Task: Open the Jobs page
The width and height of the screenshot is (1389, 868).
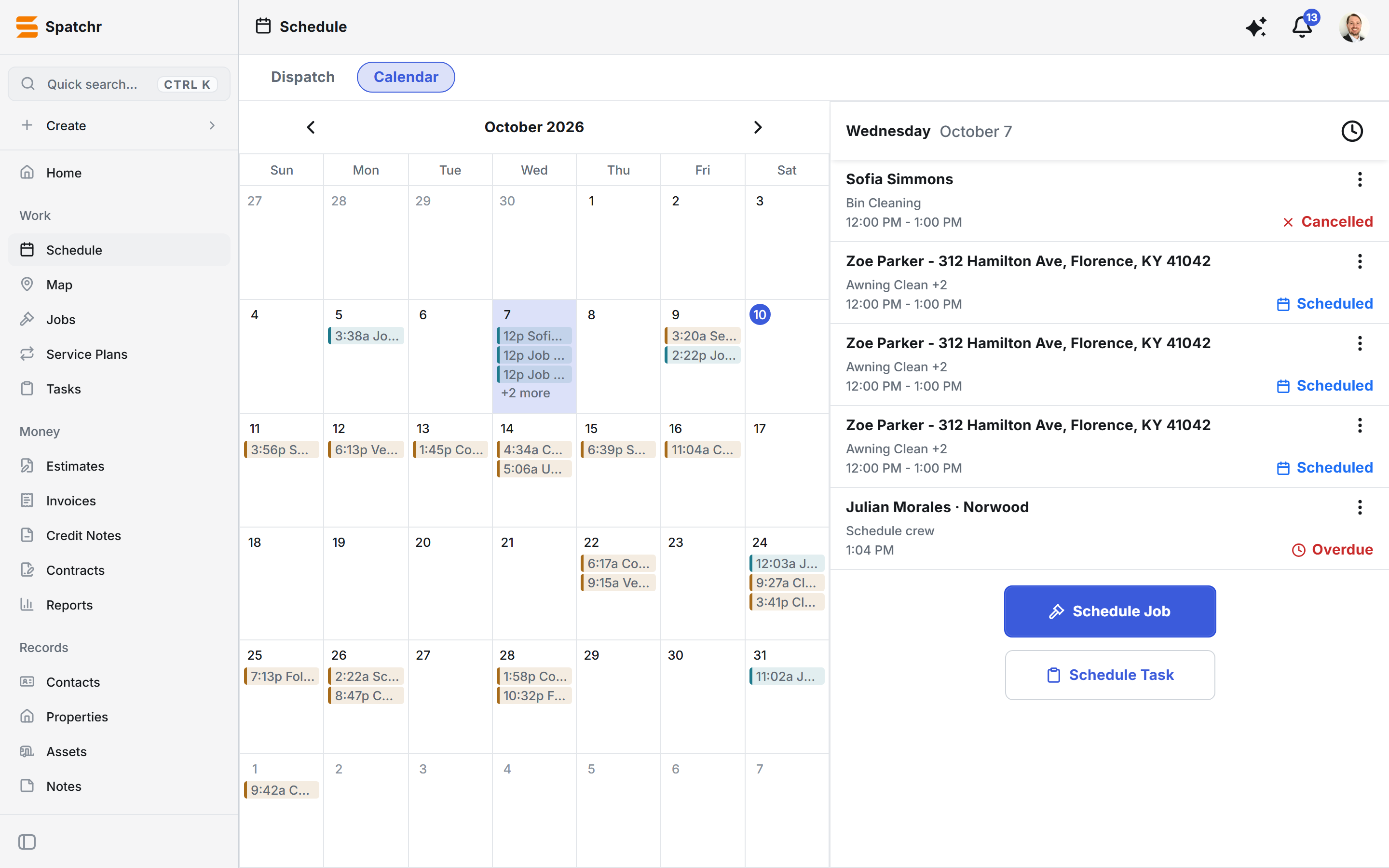Action: click(x=119, y=320)
